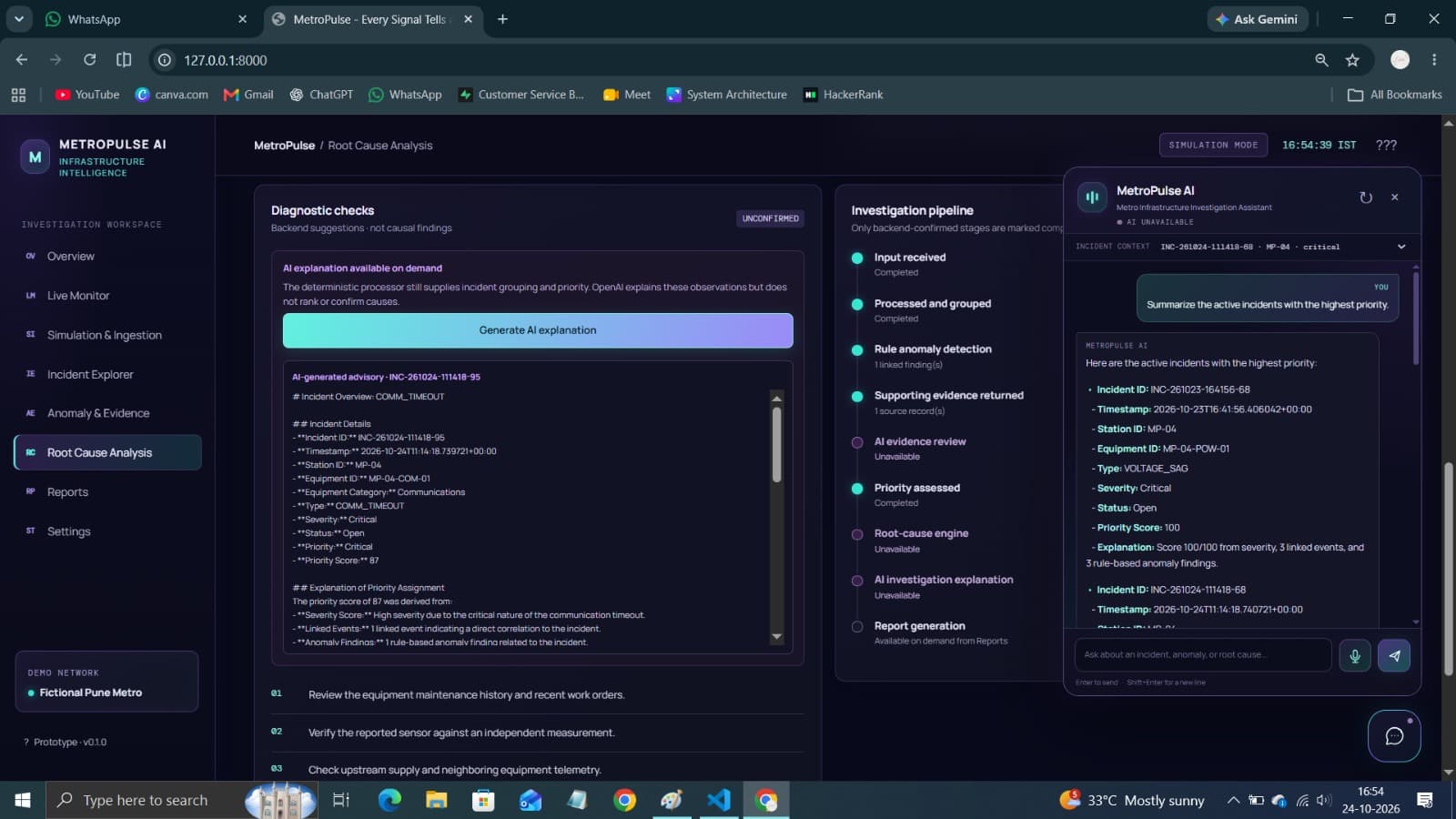Close the MetroPulse AI chat panel
Screen dimensions: 1456x819
point(1394,197)
